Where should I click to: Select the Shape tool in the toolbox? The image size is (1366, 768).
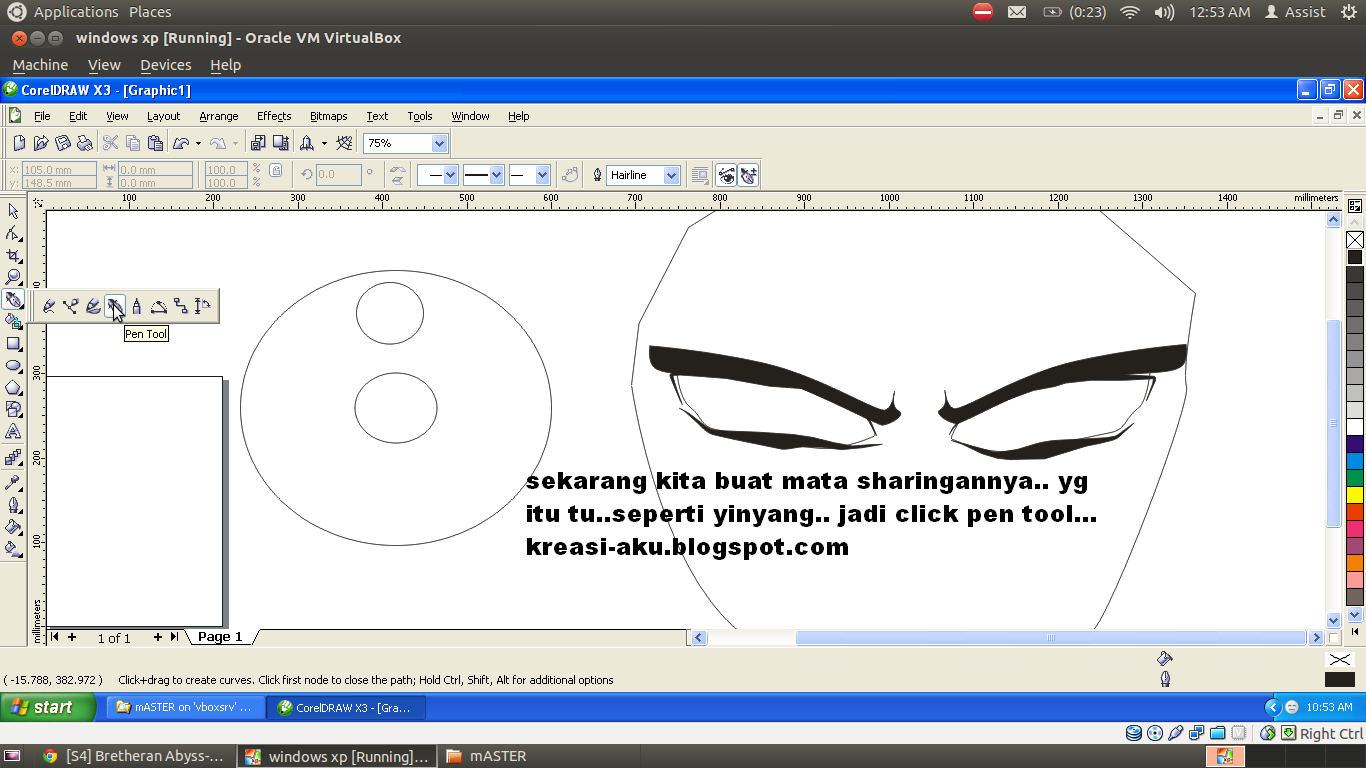click(13, 233)
